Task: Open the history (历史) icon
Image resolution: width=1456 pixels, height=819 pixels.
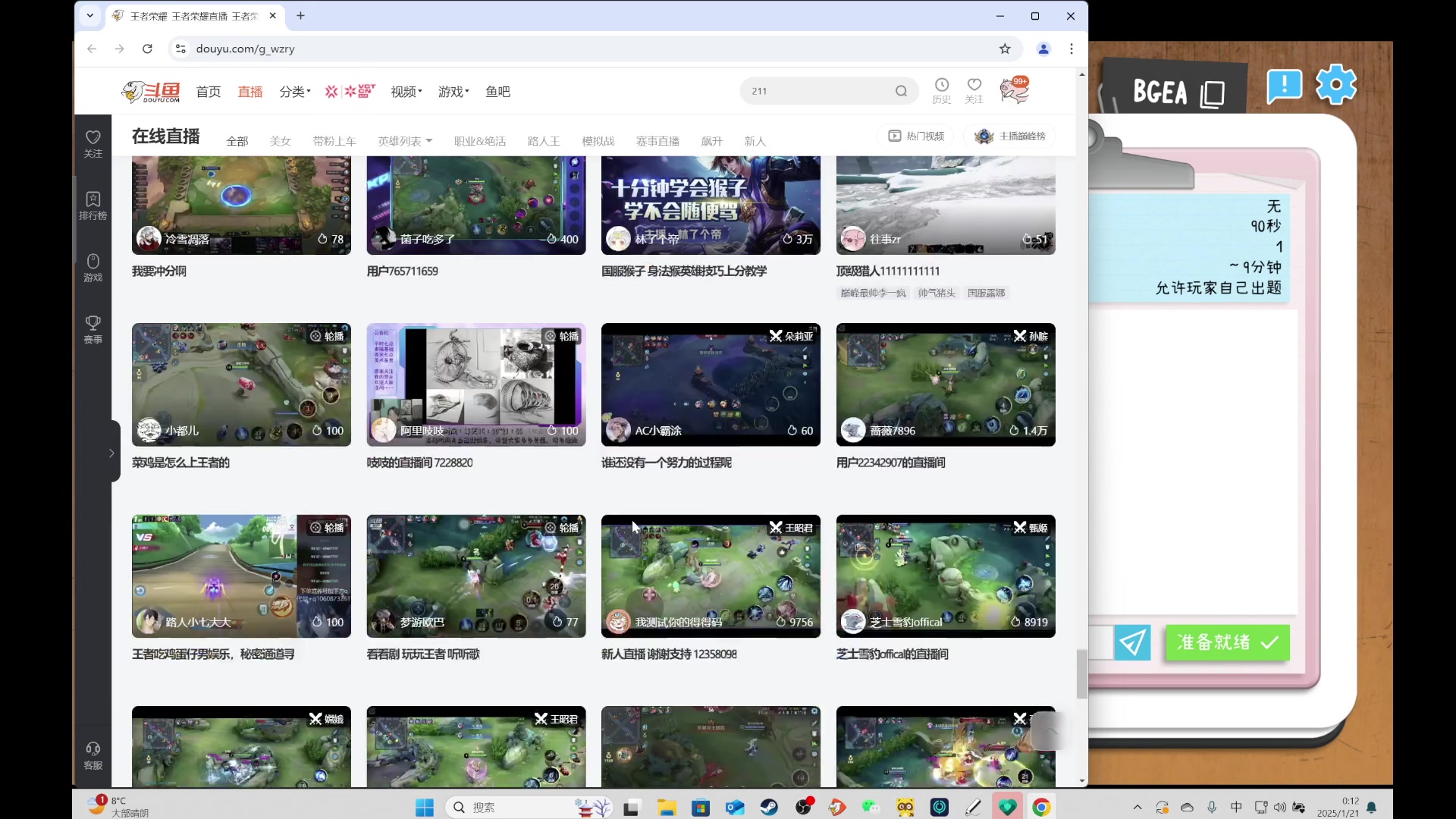Action: 941,90
